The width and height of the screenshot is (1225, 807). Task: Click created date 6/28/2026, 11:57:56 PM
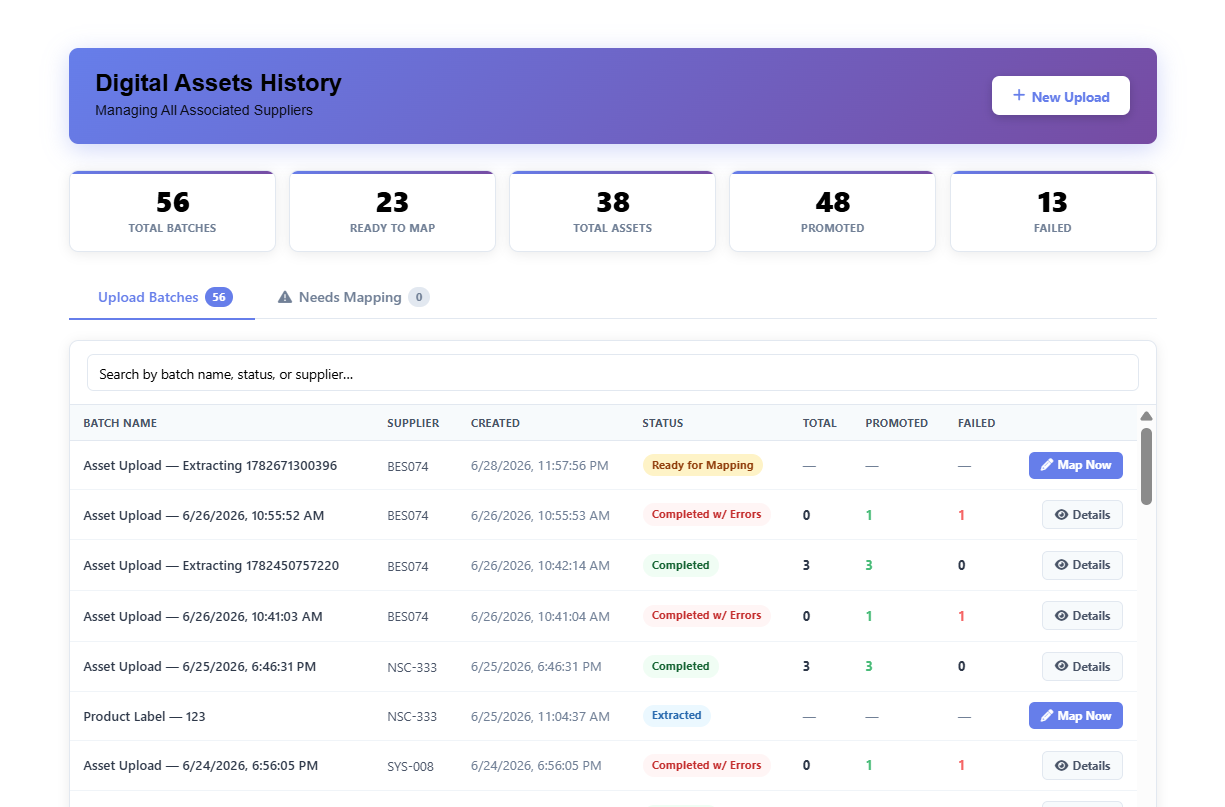[x=540, y=466]
